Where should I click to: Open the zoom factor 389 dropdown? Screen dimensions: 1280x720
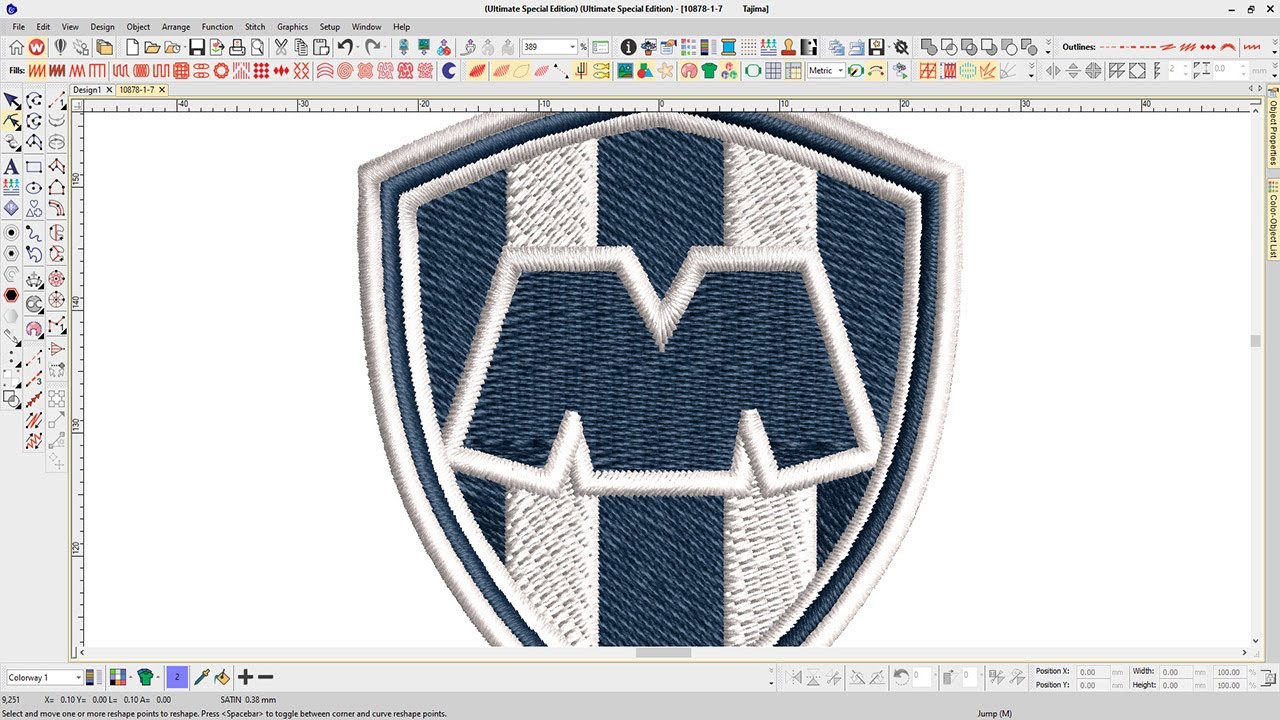click(x=573, y=47)
